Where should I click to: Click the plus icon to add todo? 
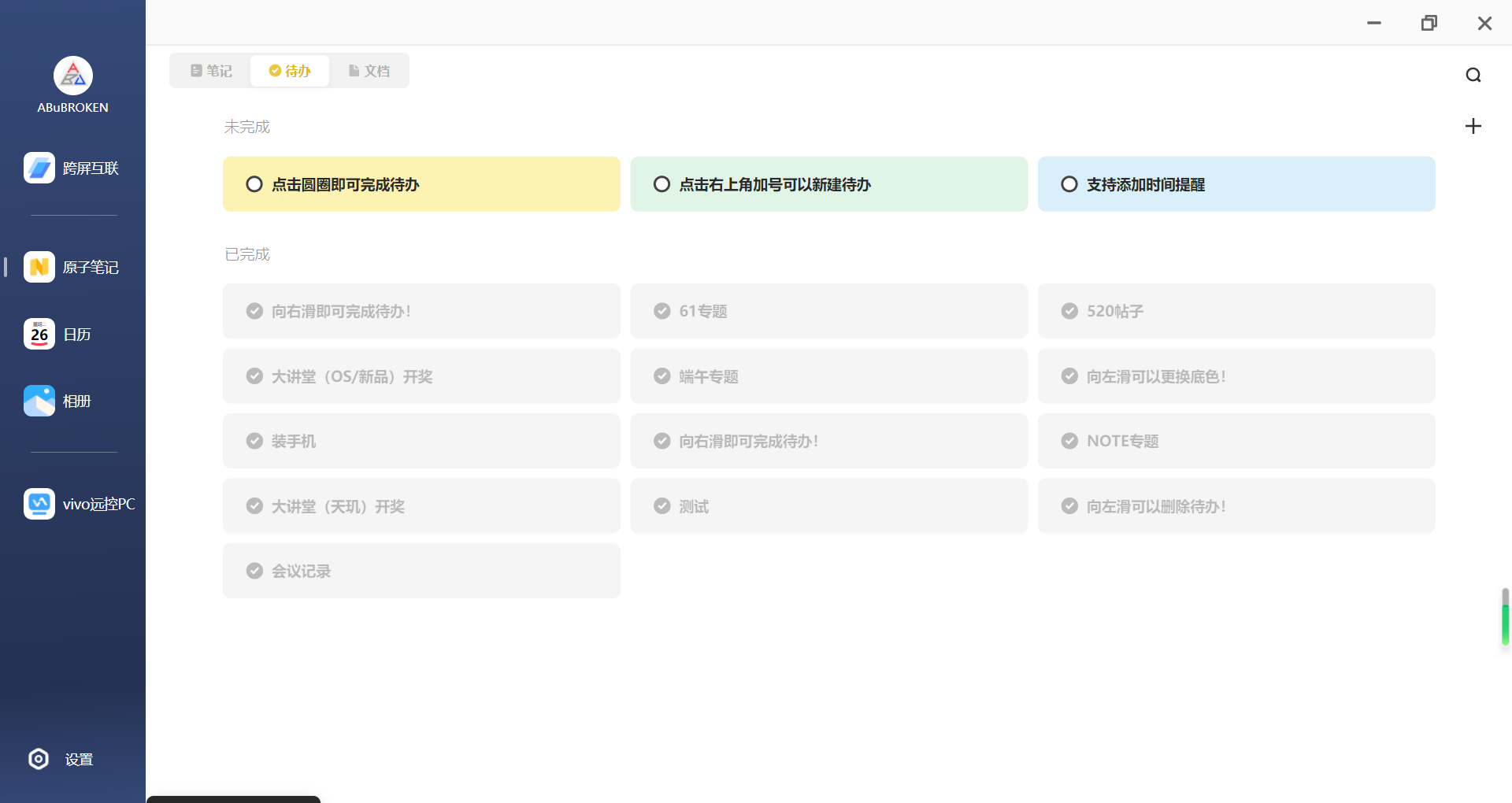pos(1473,126)
